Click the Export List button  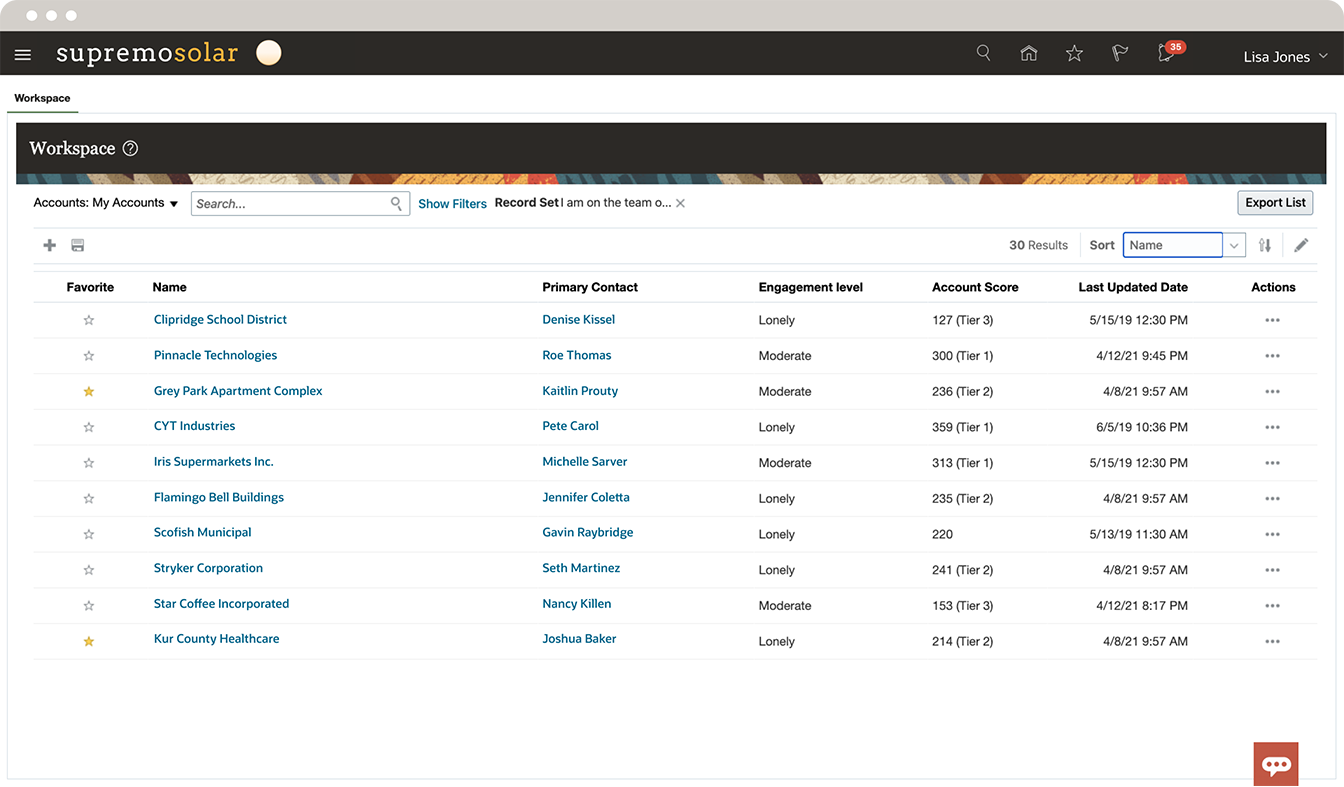1275,202
